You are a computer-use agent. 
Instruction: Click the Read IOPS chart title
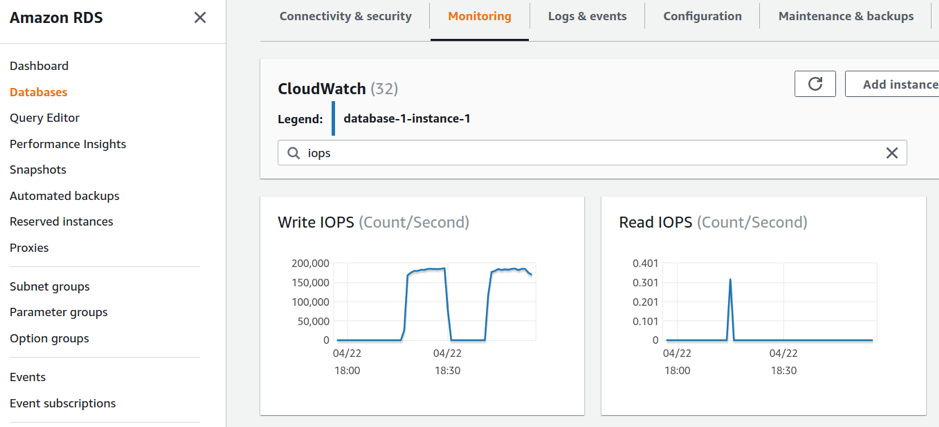[713, 223]
